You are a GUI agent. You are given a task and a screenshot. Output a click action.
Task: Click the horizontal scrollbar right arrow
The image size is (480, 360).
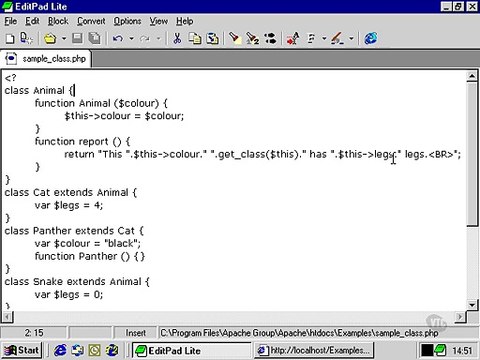tap(460, 316)
